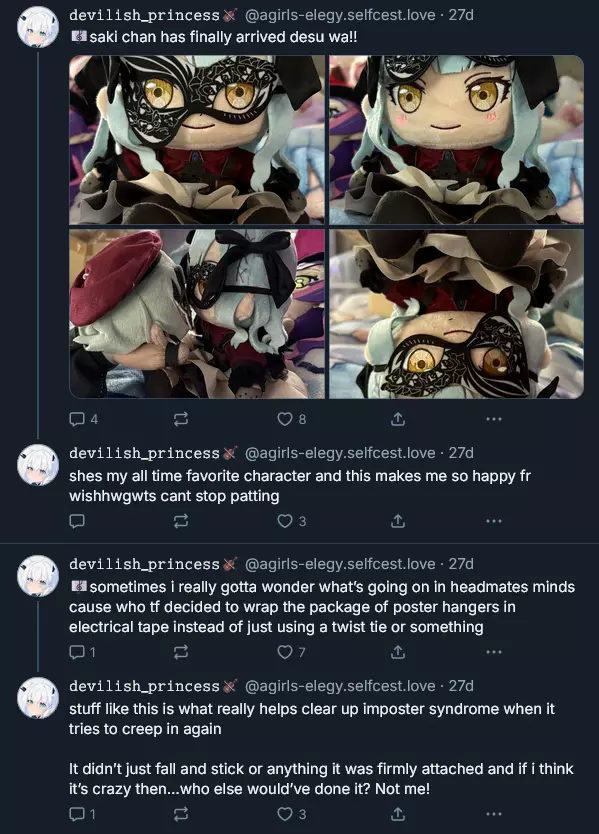599x834 pixels.
Task: Open more options on the imposter syndrome post
Action: tap(494, 814)
